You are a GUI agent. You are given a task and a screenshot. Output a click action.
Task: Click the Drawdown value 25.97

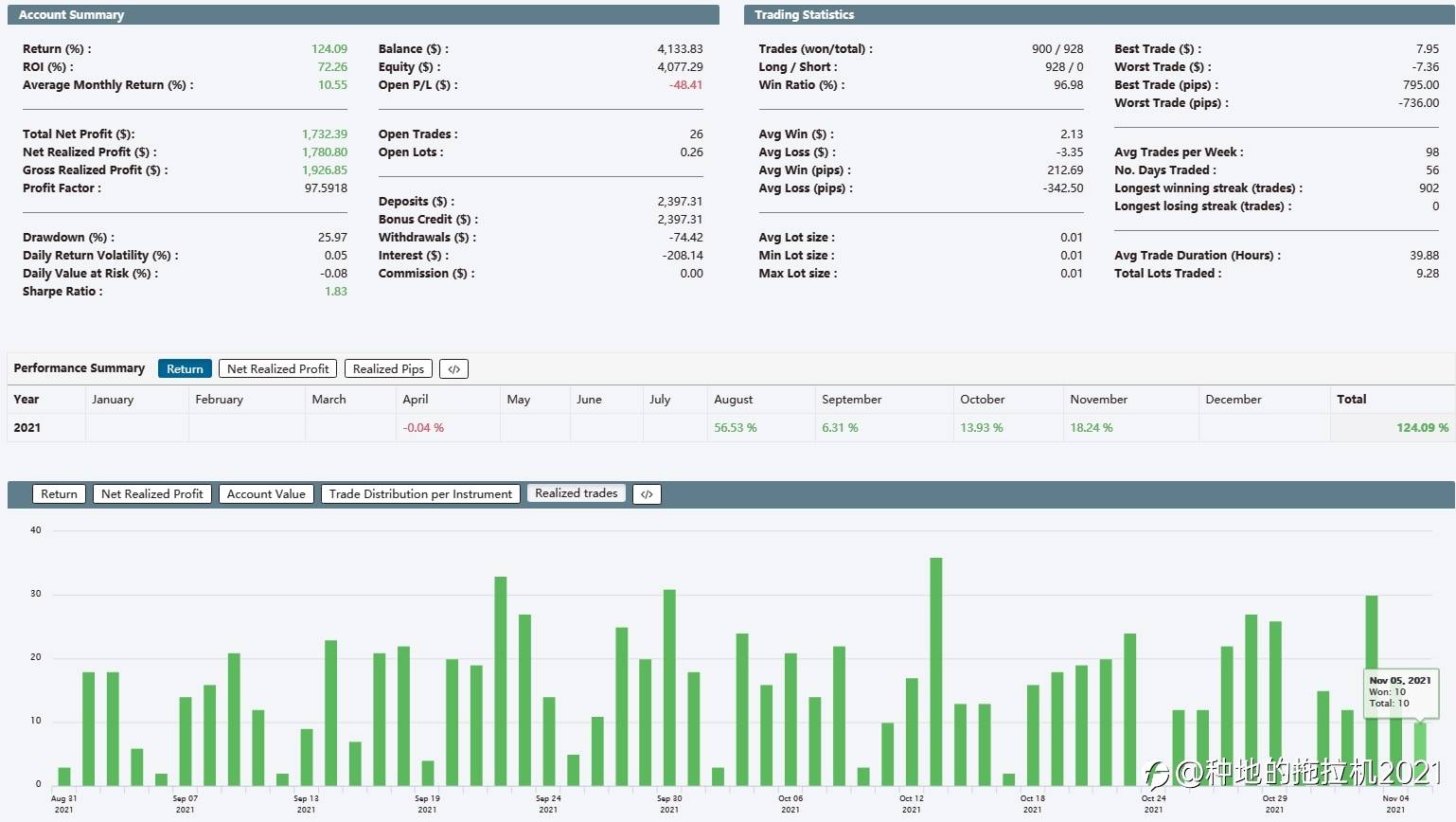332,238
